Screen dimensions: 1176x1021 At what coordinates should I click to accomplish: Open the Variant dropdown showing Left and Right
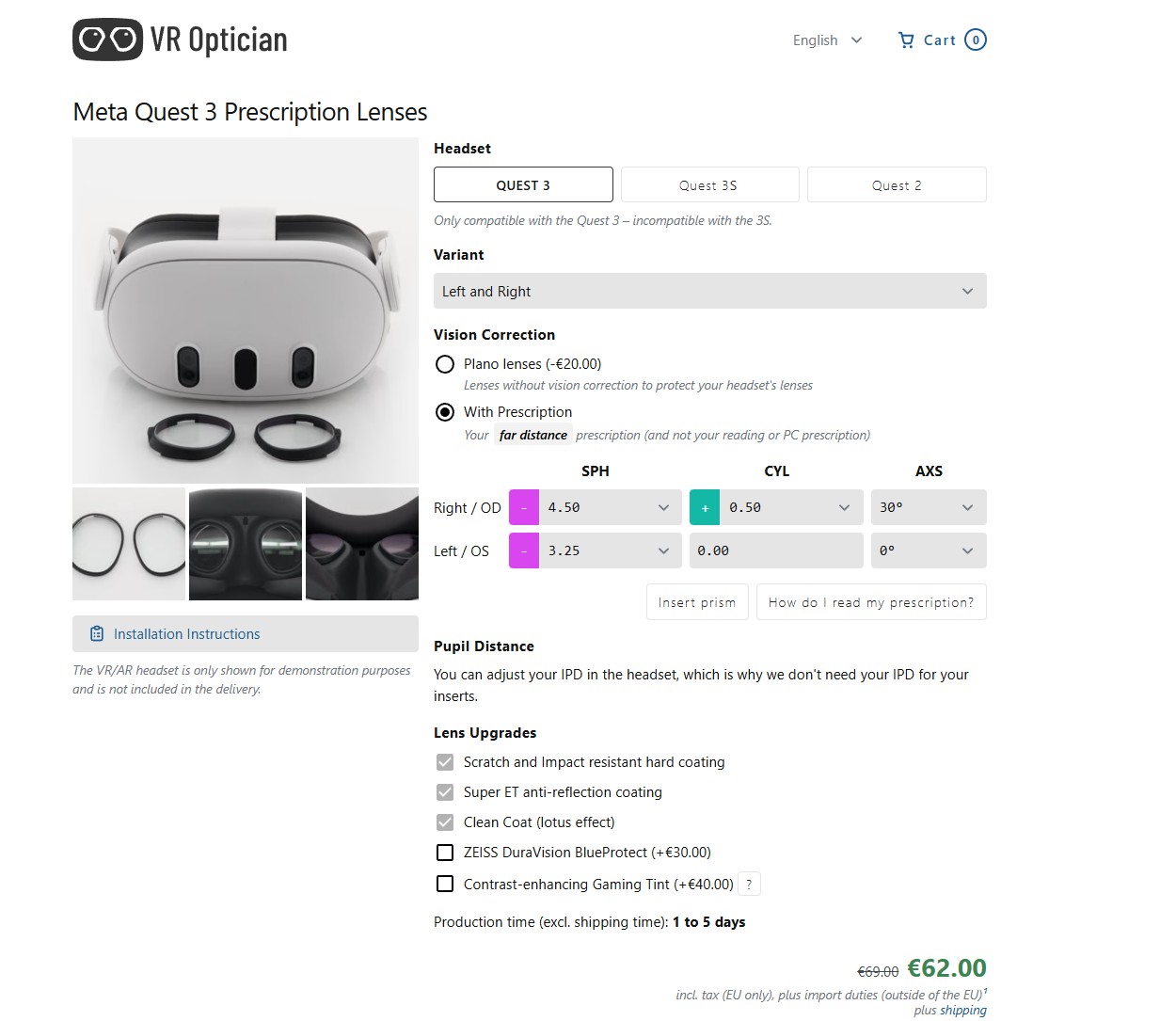[709, 292]
